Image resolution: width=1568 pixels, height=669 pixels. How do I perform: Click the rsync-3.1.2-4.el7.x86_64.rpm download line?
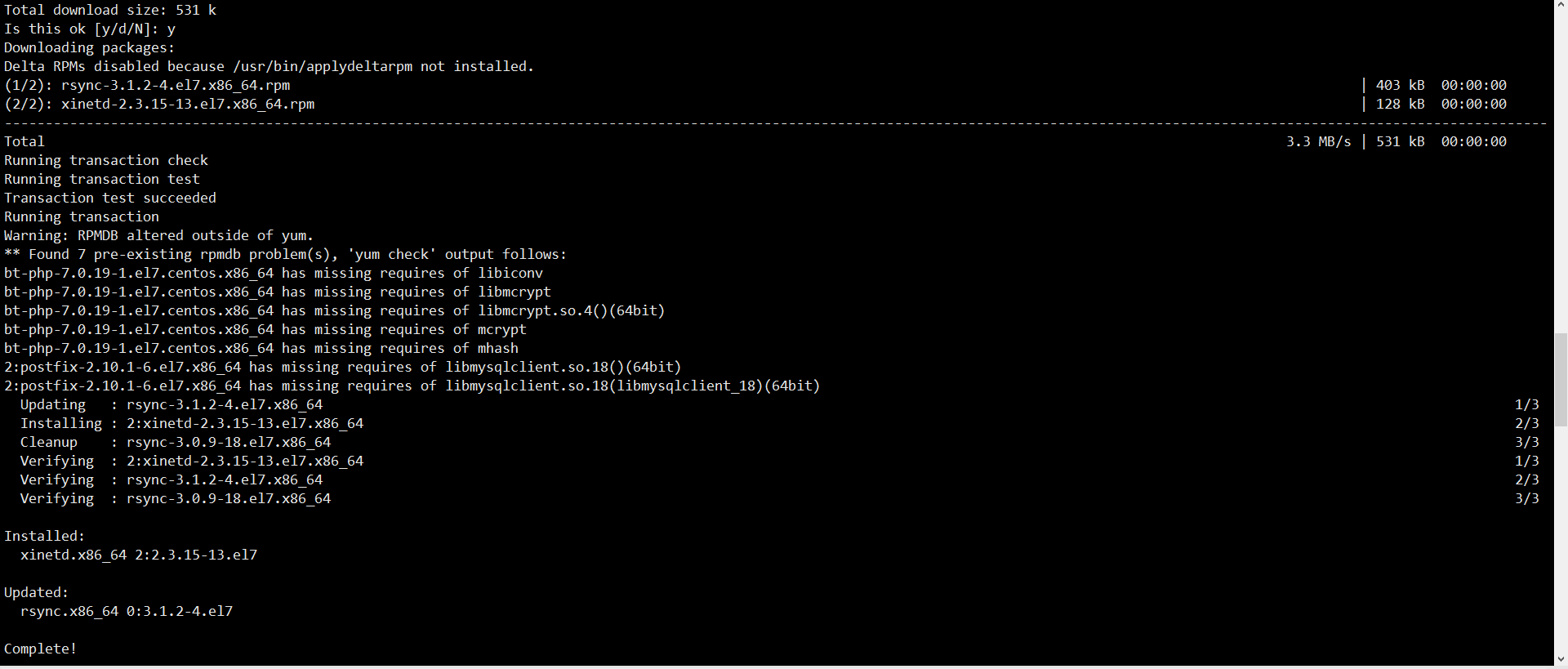(176, 85)
